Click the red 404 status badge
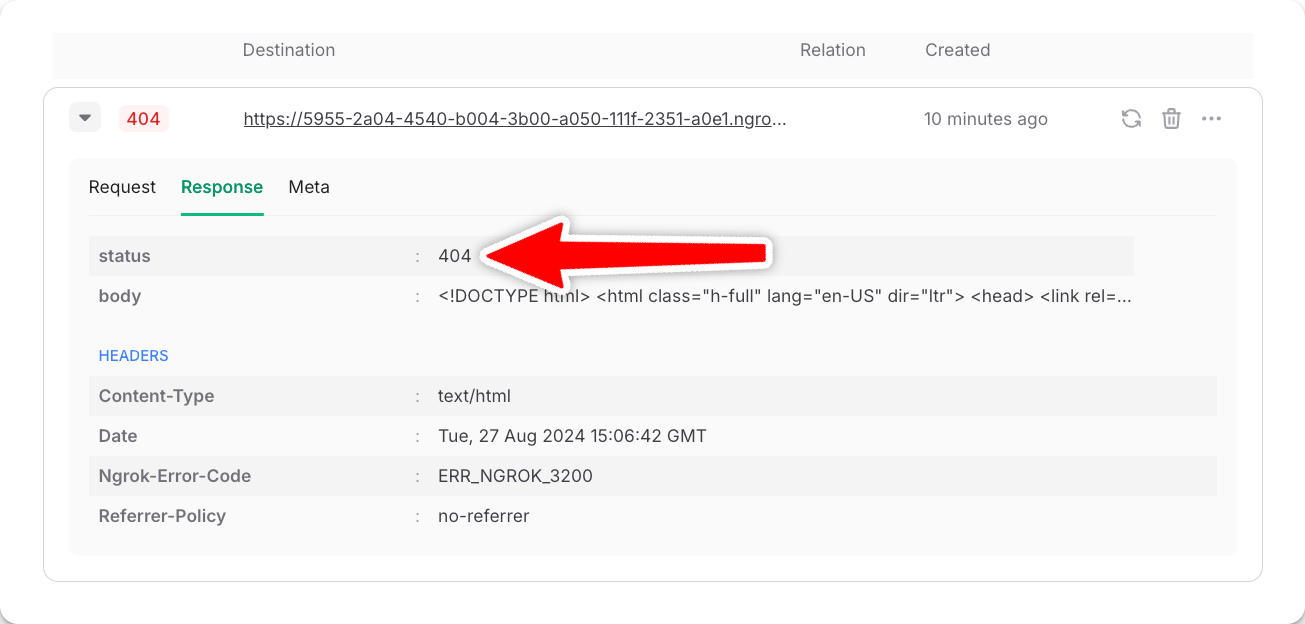Screen dimensions: 1305x624 (144, 119)
